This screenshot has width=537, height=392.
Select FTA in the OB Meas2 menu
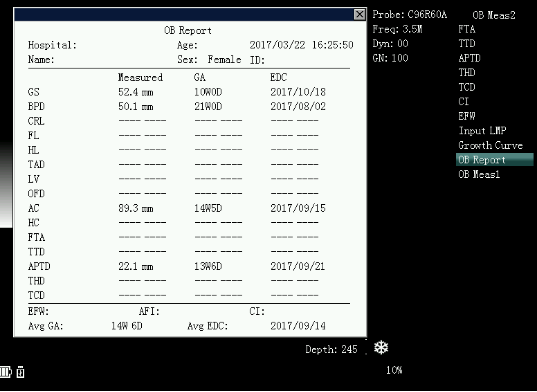click(x=467, y=29)
